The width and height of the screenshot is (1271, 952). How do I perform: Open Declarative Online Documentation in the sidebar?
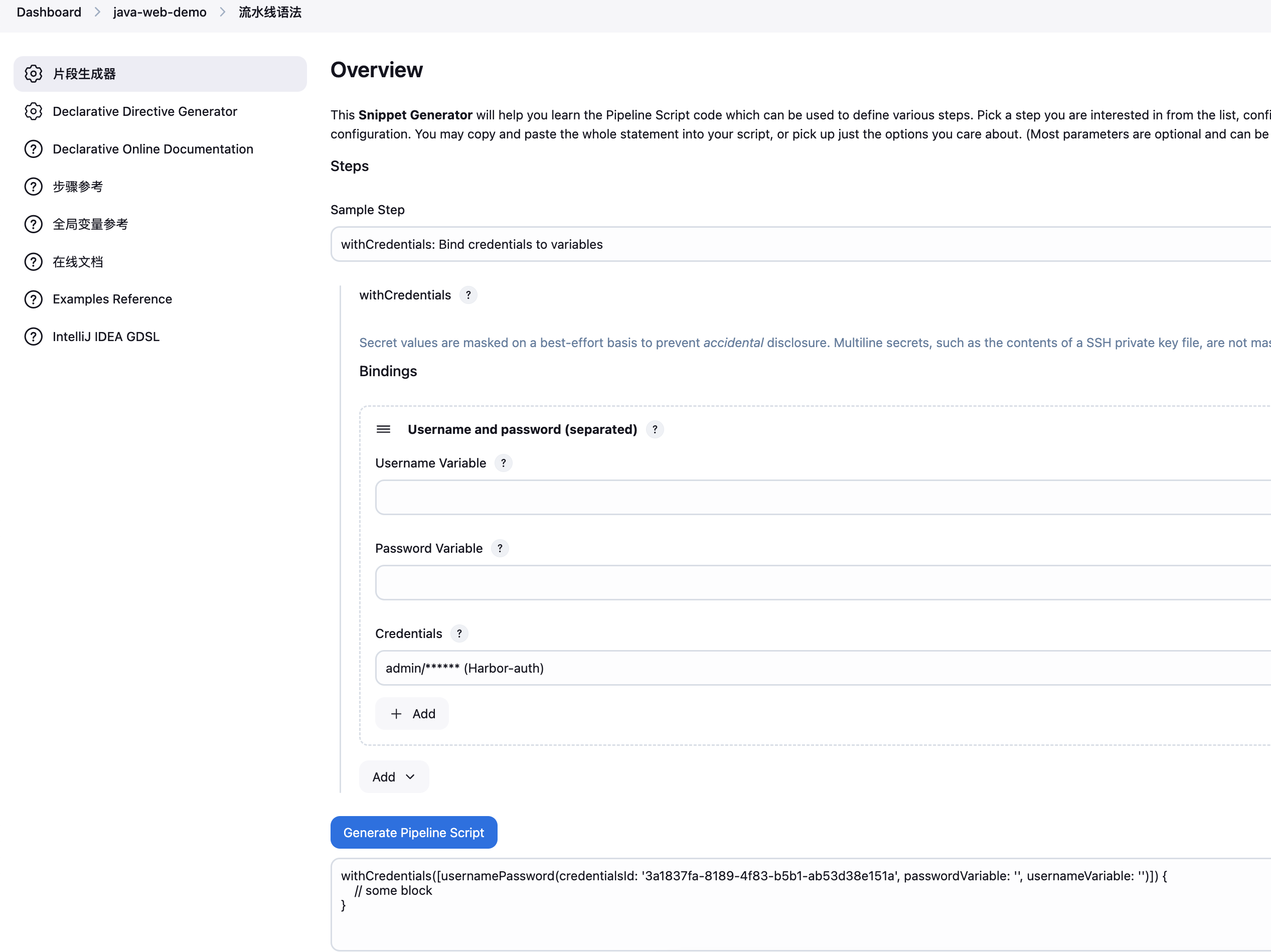(x=152, y=149)
